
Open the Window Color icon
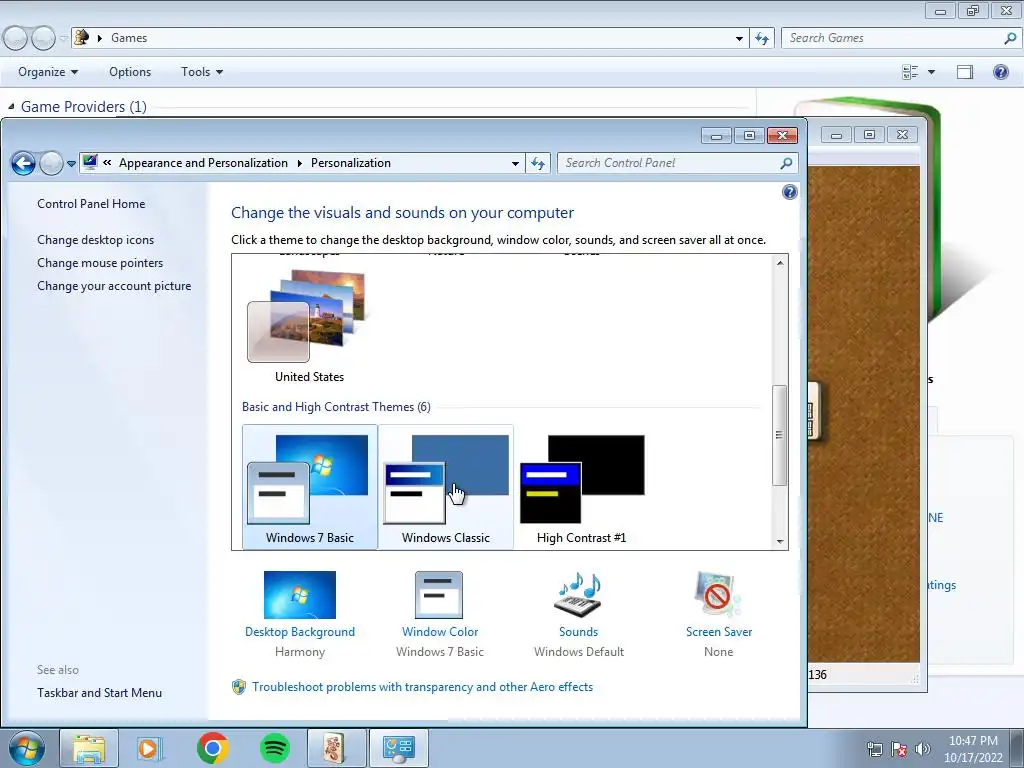click(x=439, y=595)
